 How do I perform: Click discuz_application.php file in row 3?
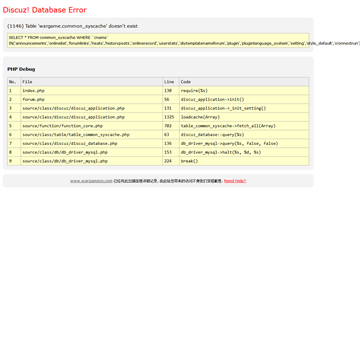[92, 108]
